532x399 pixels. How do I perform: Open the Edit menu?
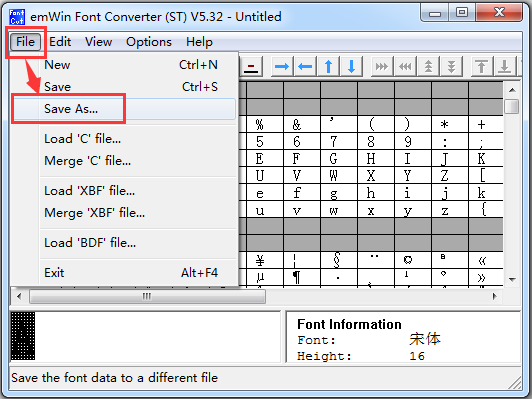pos(60,42)
